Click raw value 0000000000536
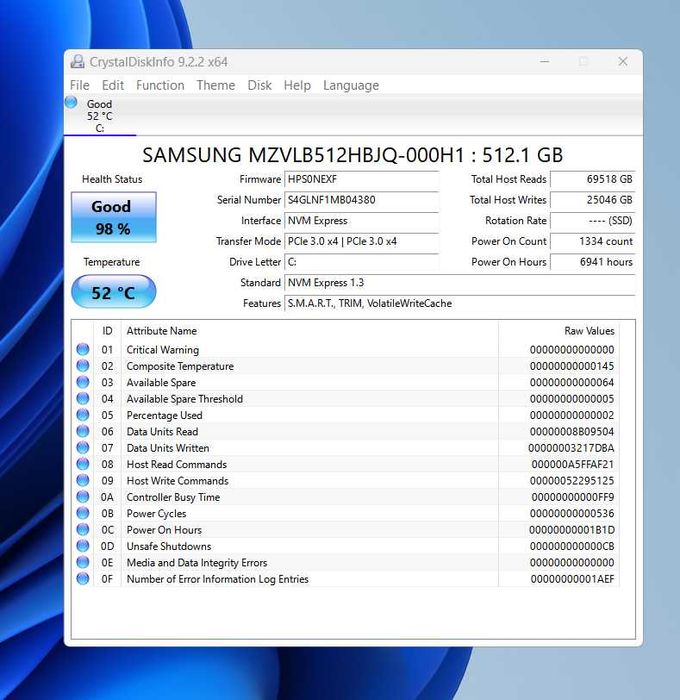 (x=572, y=513)
